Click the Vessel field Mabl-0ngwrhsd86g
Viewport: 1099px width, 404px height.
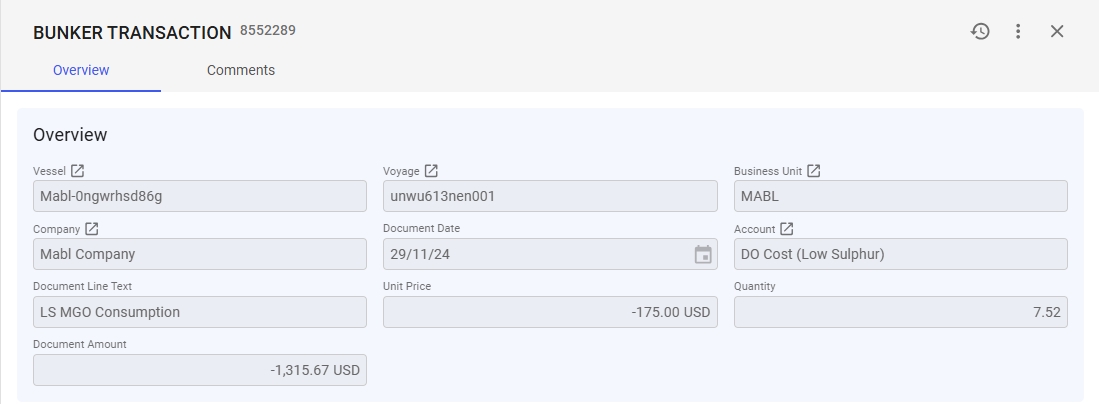(200, 196)
